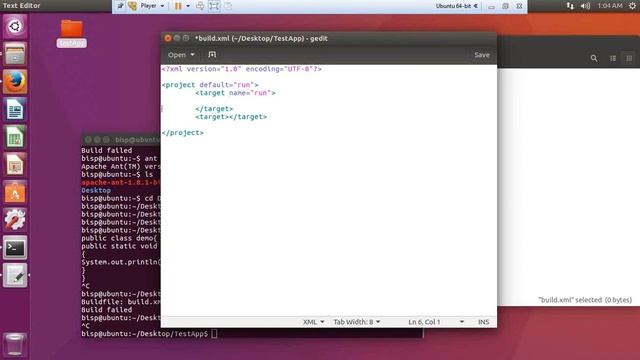Click the "build.xml" selected (0 bytes) status
Image resolution: width=640 pixels, height=360 pixels.
pos(585,300)
